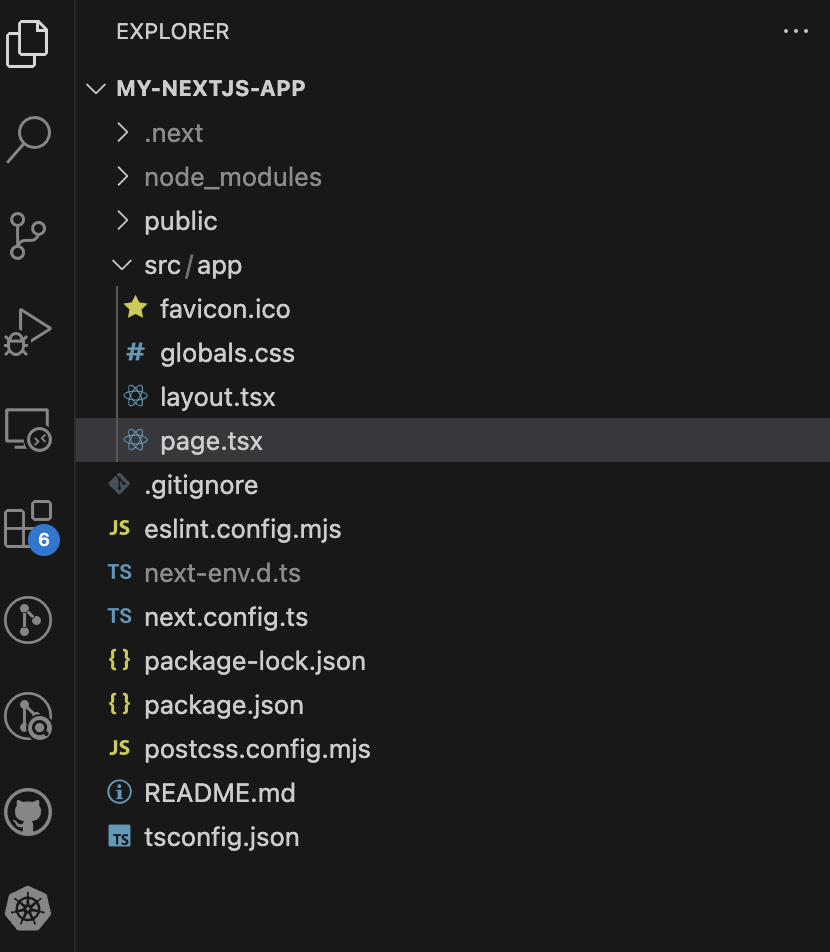Open the postcss.config.mjs file

[453, 749]
